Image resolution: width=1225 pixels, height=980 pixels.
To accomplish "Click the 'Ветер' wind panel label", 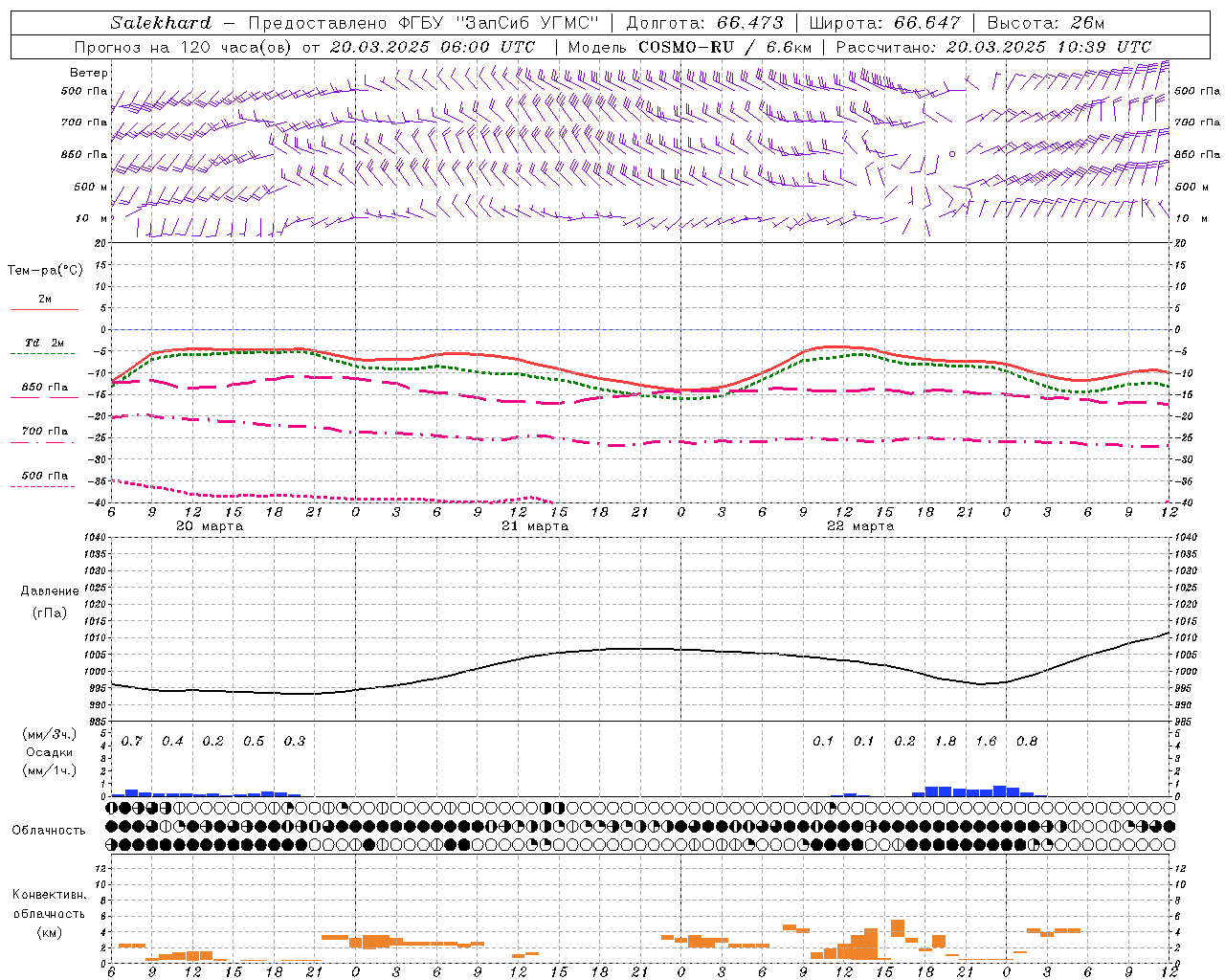I will click(89, 73).
